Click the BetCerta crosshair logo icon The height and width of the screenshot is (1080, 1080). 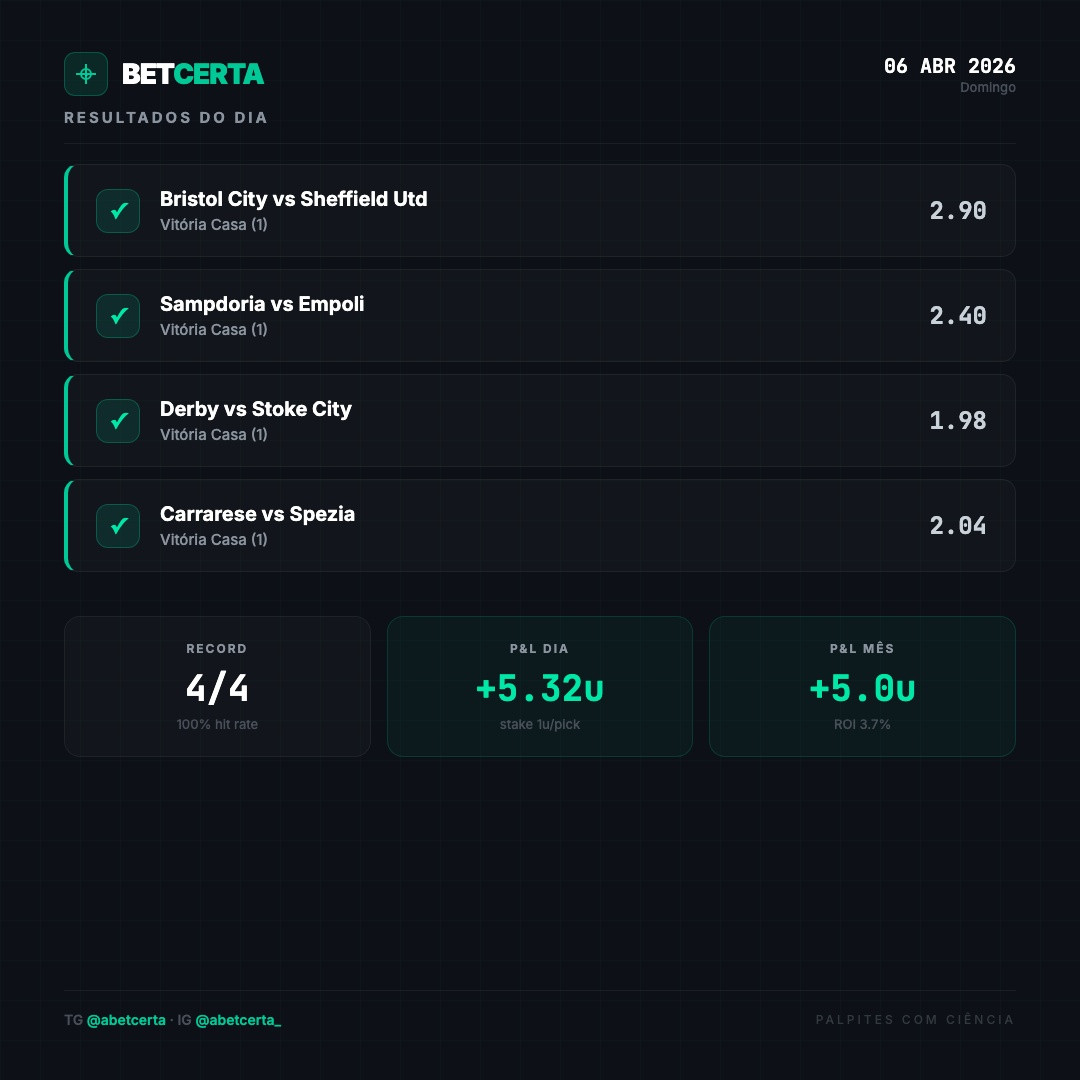tap(85, 74)
